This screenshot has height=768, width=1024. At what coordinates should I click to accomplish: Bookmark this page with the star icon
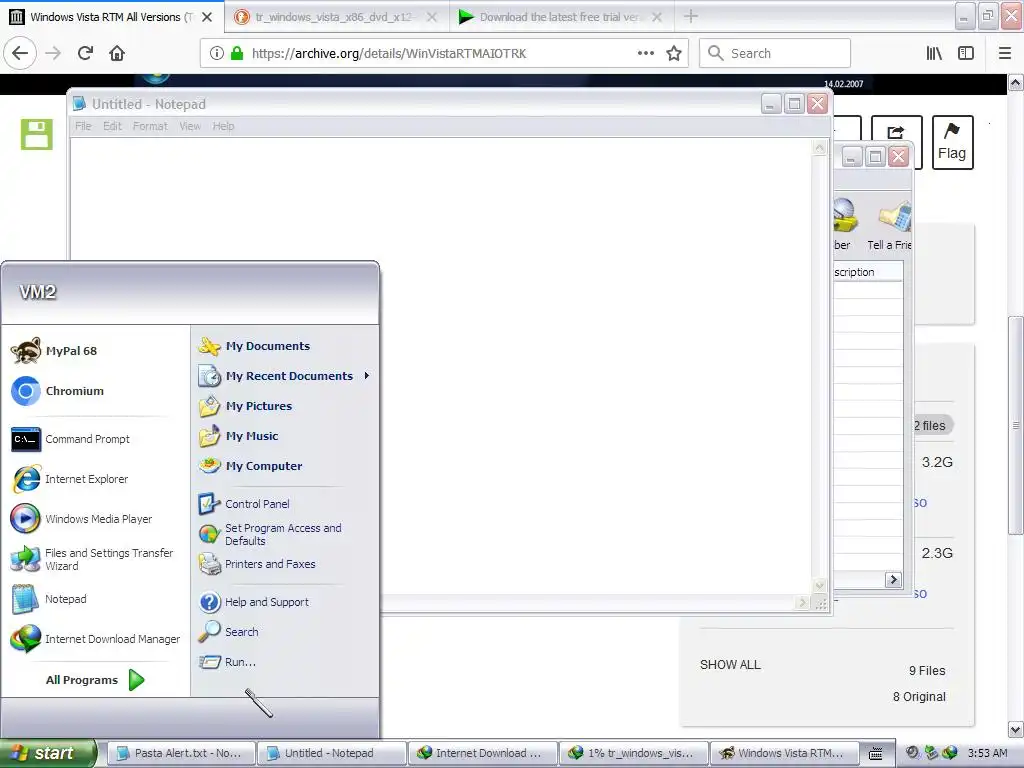674,54
